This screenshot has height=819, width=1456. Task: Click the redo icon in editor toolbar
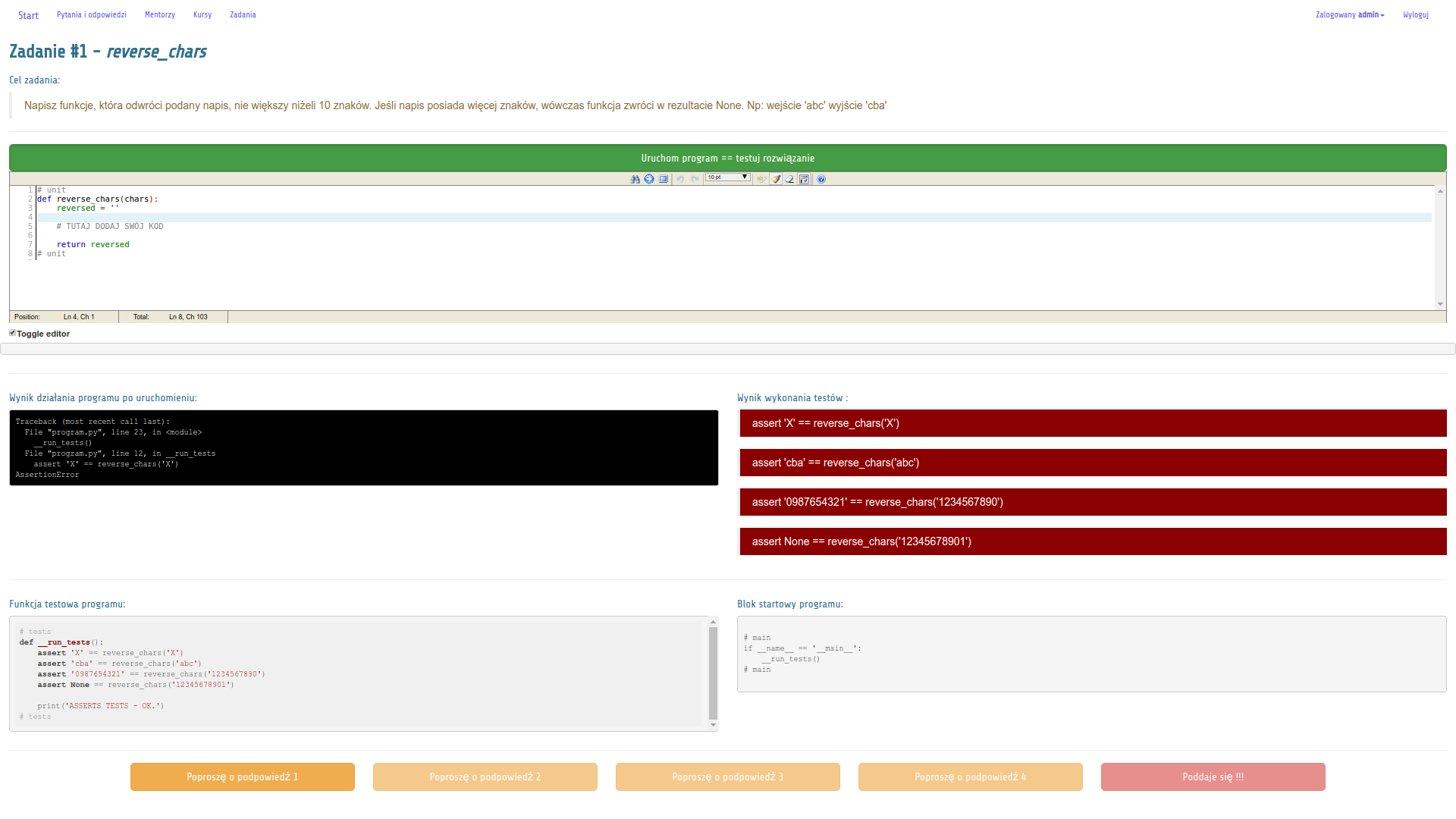[x=695, y=179]
